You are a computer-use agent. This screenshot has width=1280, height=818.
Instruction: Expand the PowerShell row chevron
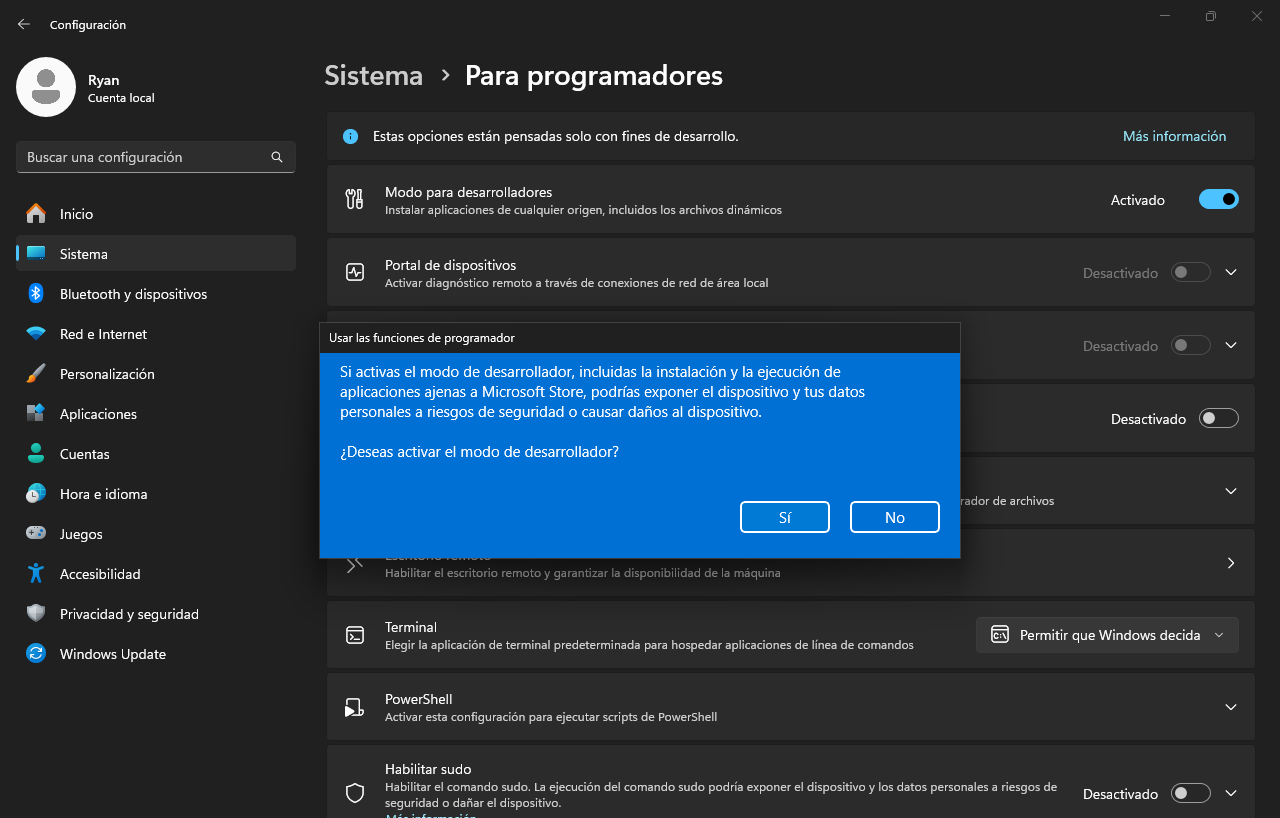coord(1231,707)
